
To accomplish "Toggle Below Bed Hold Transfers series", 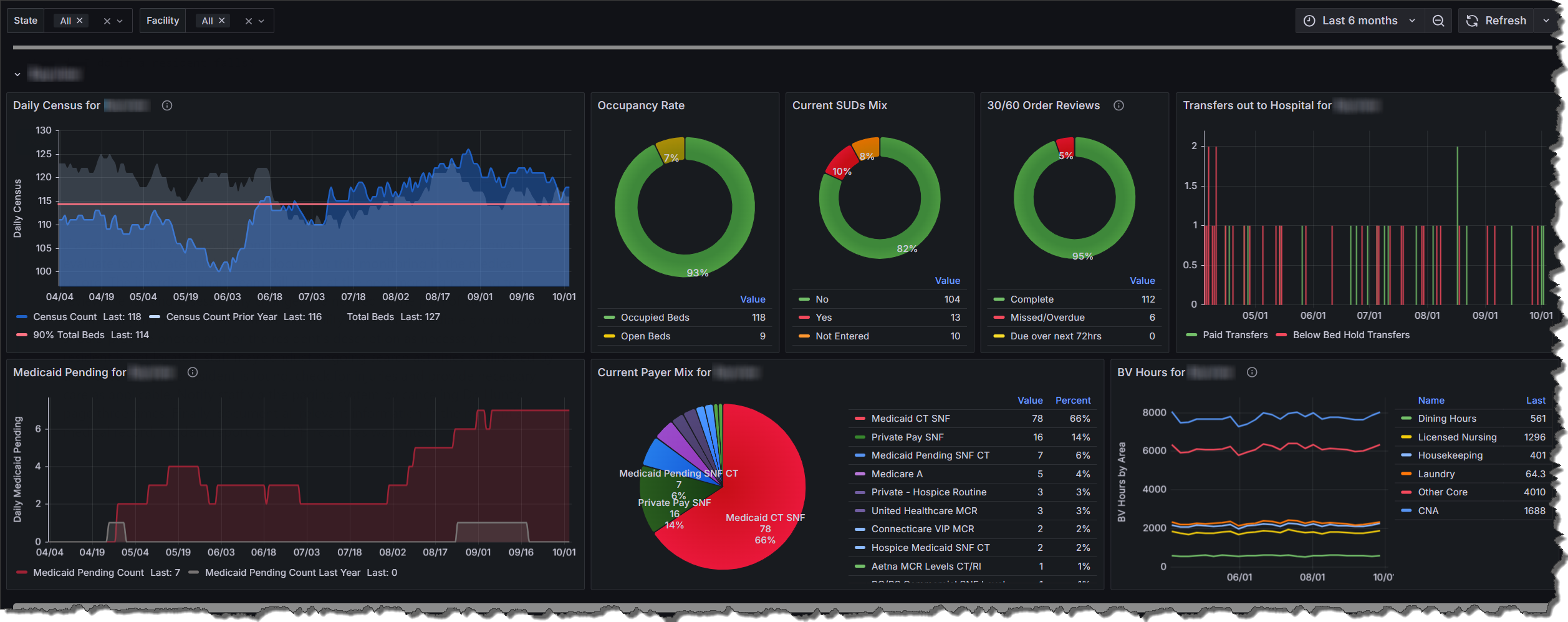I will pyautogui.click(x=1350, y=335).
